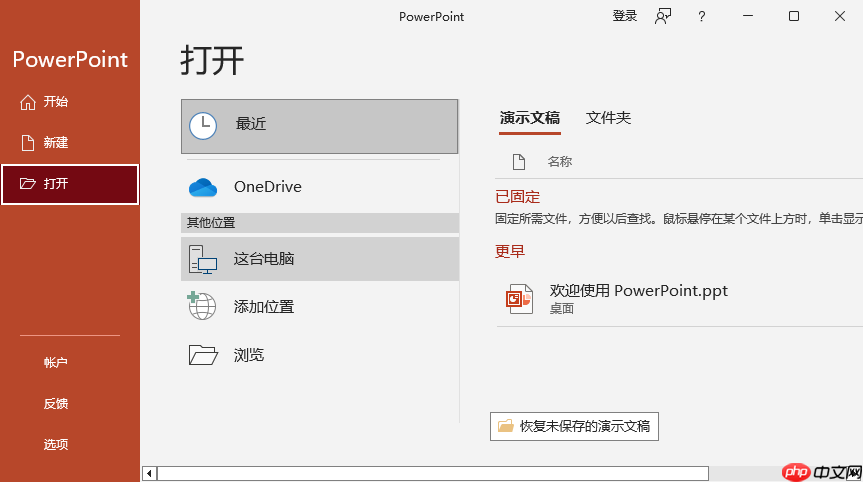The height and width of the screenshot is (482, 863).
Task: Select 最近 recent location
Action: 319,127
